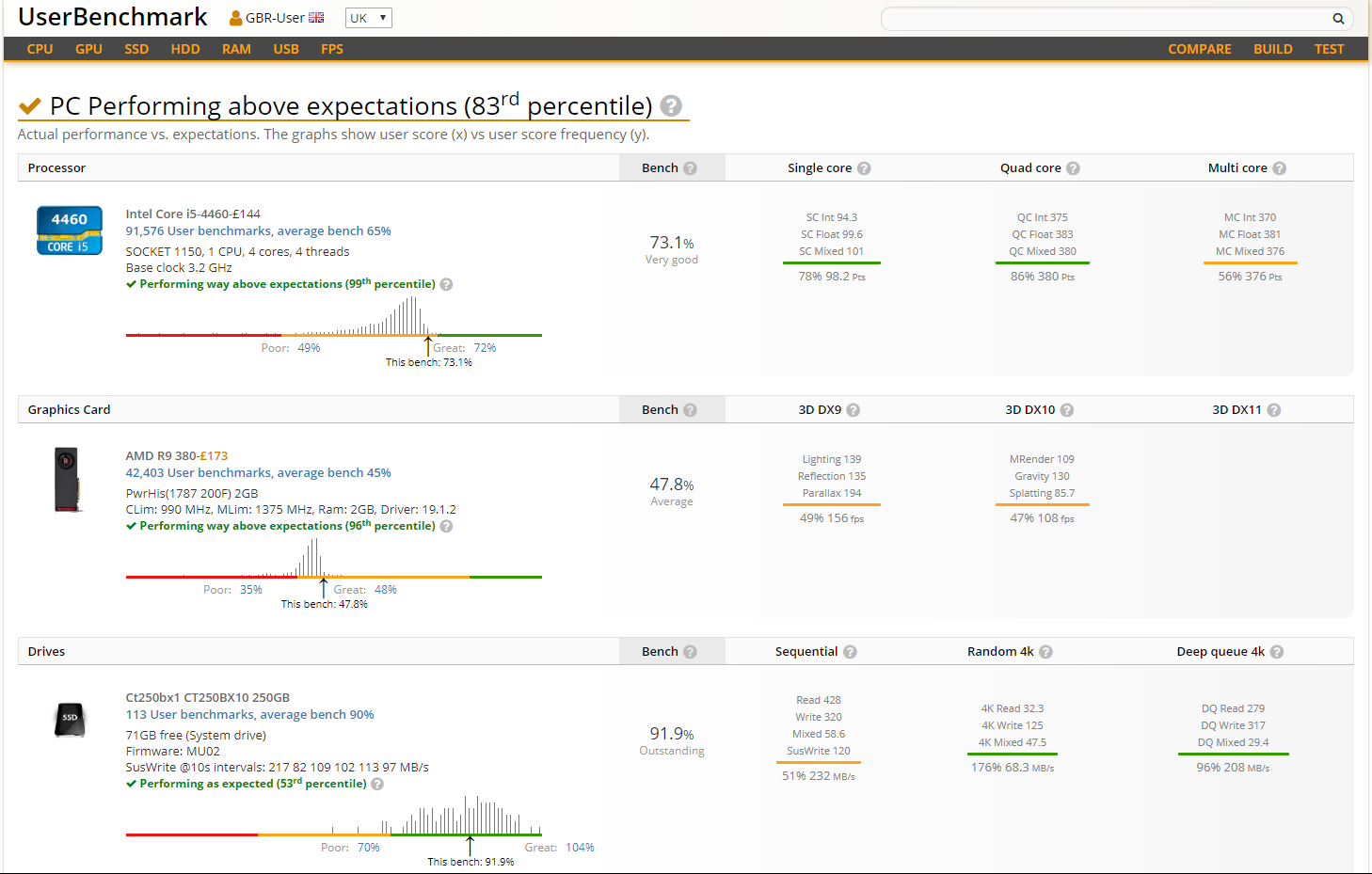The width and height of the screenshot is (1372, 874).
Task: Go to the COMPARE page
Action: pos(1199,49)
